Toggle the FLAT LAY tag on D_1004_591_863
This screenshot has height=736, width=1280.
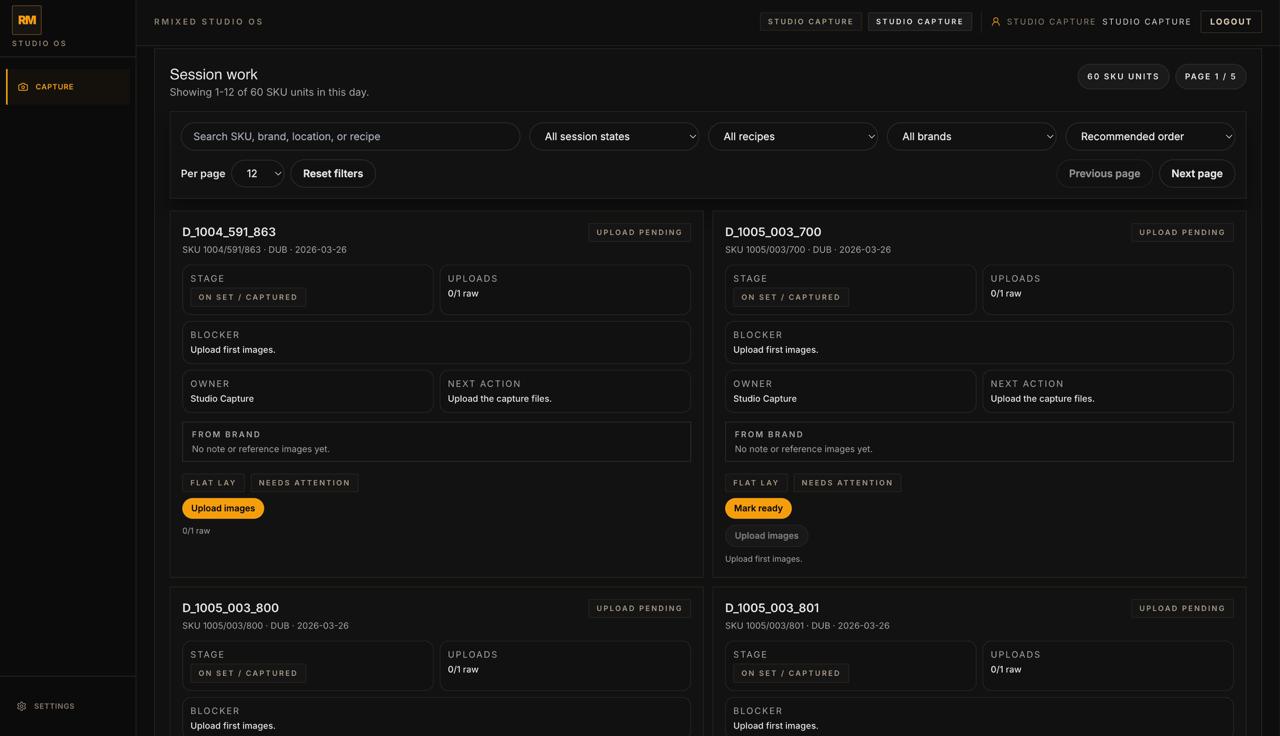pyautogui.click(x=213, y=482)
